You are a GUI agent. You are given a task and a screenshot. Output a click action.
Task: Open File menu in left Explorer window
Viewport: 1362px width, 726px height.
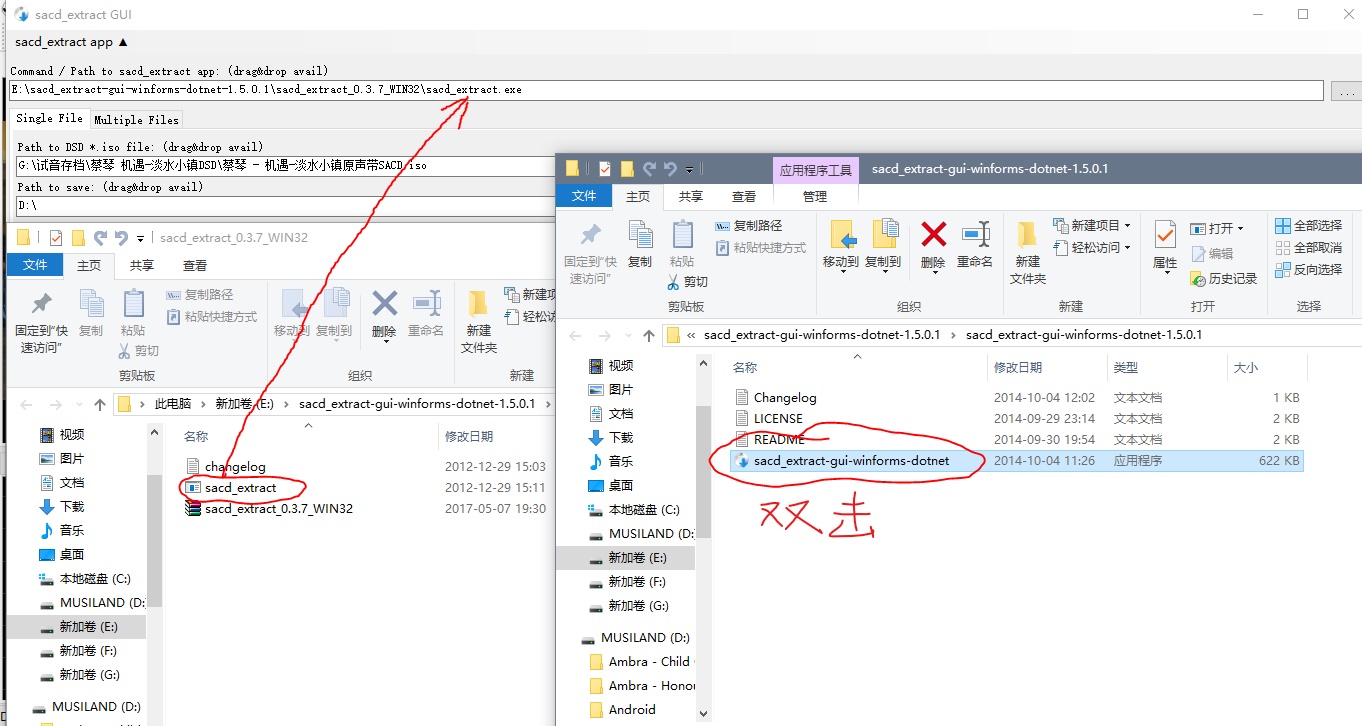[35, 265]
